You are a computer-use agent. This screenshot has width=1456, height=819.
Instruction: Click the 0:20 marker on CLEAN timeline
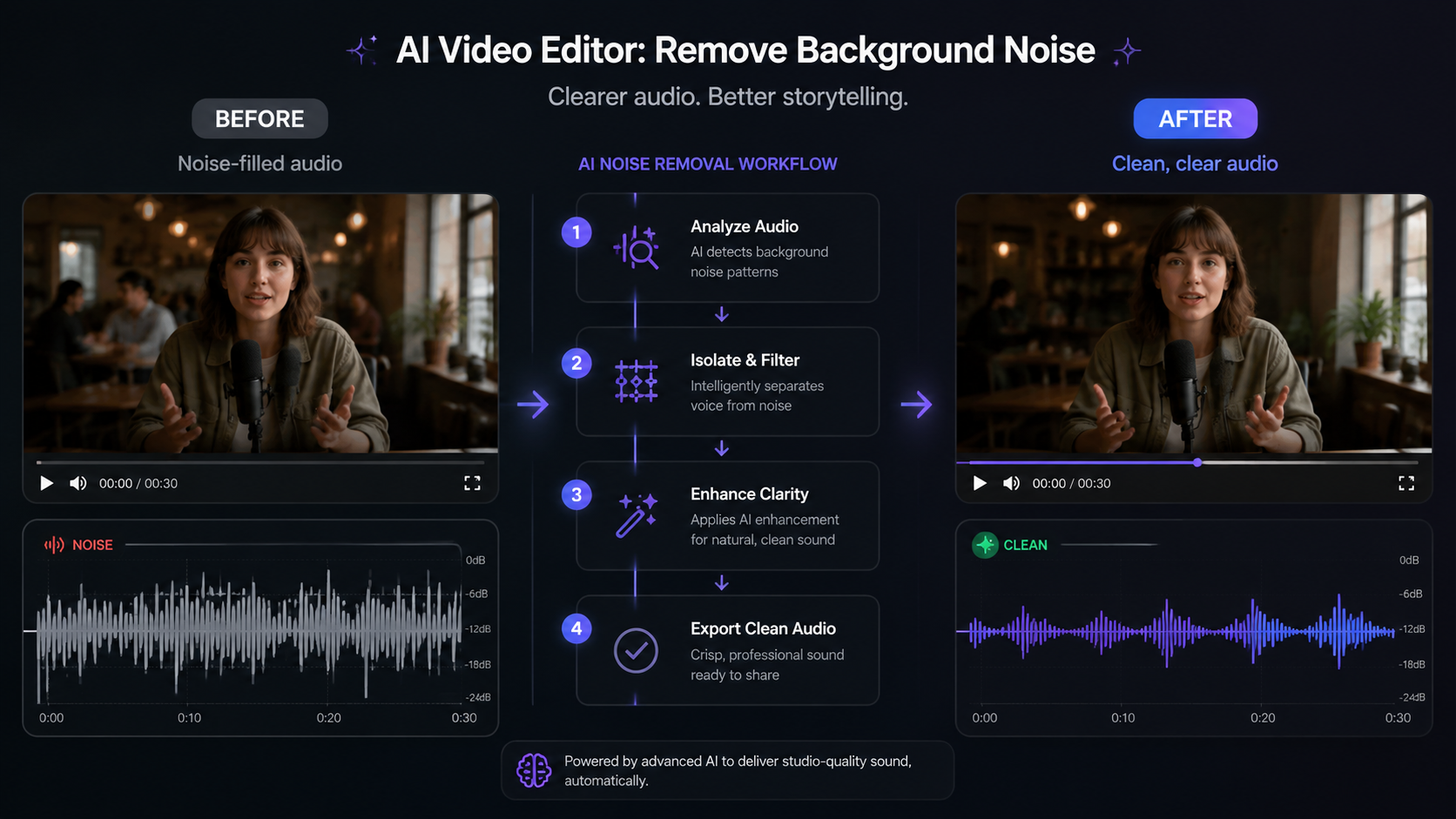(1263, 718)
